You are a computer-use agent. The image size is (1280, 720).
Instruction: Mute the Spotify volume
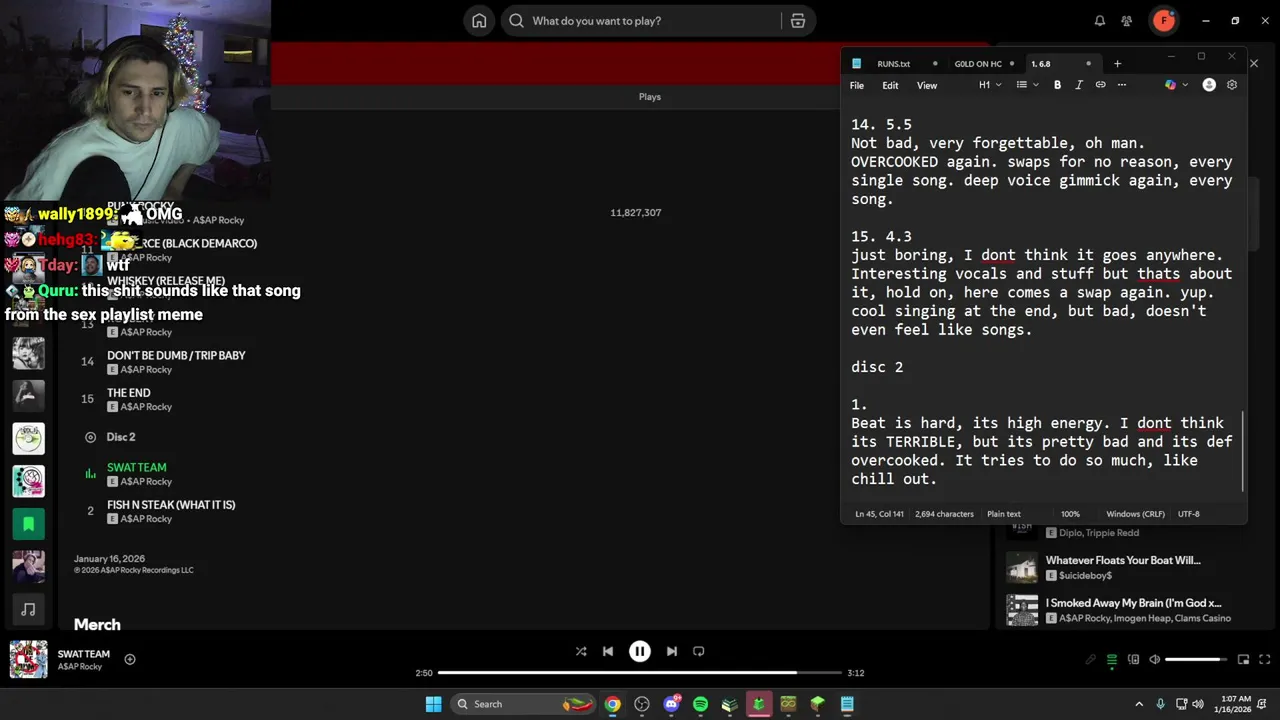tap(1154, 659)
